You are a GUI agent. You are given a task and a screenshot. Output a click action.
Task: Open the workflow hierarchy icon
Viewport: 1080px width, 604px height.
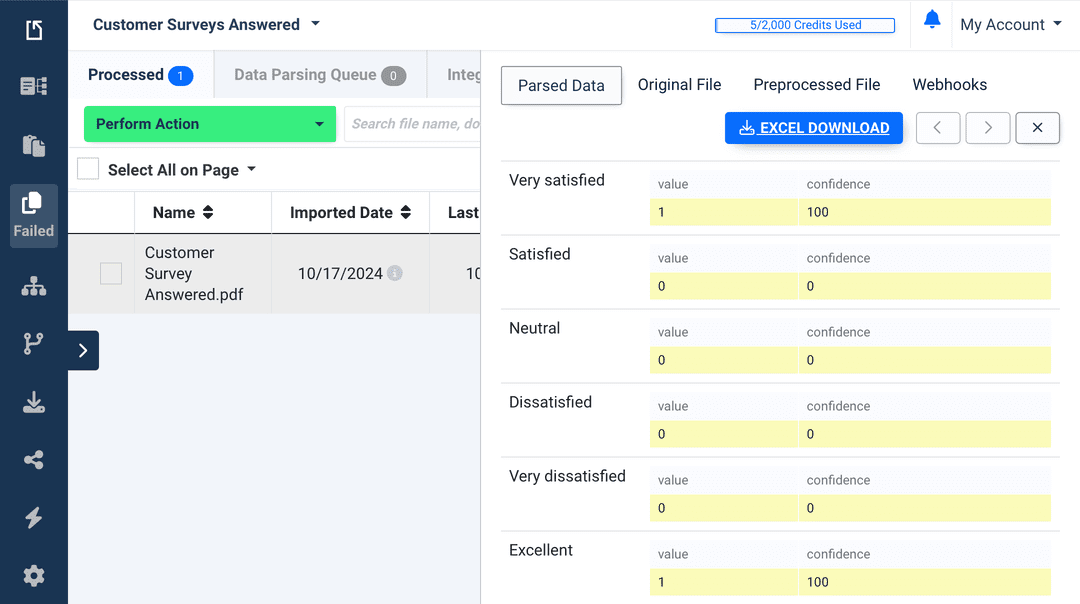[x=33, y=287]
